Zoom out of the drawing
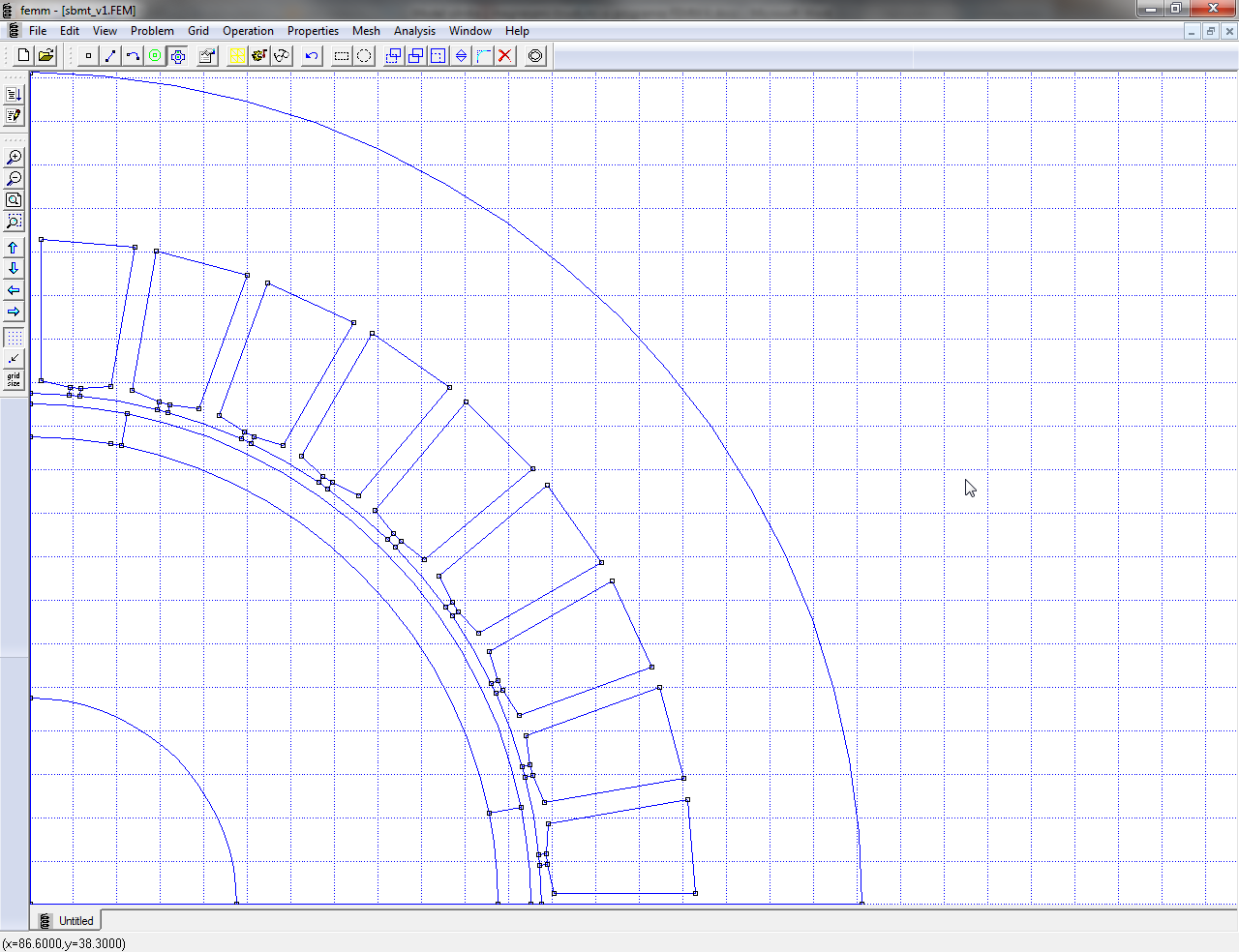 tap(14, 179)
